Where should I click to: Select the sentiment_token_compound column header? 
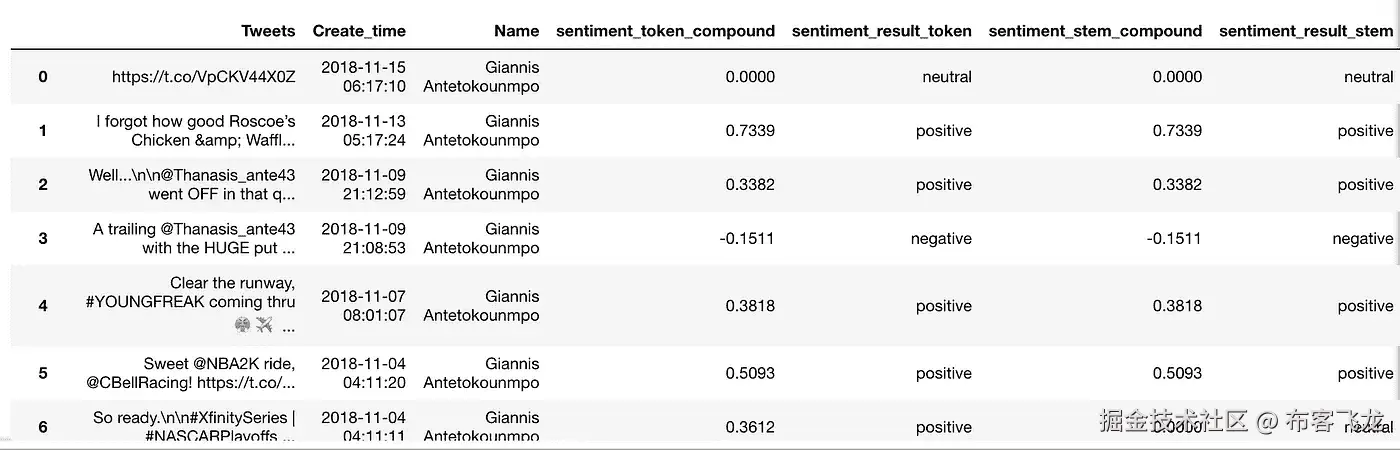click(665, 31)
